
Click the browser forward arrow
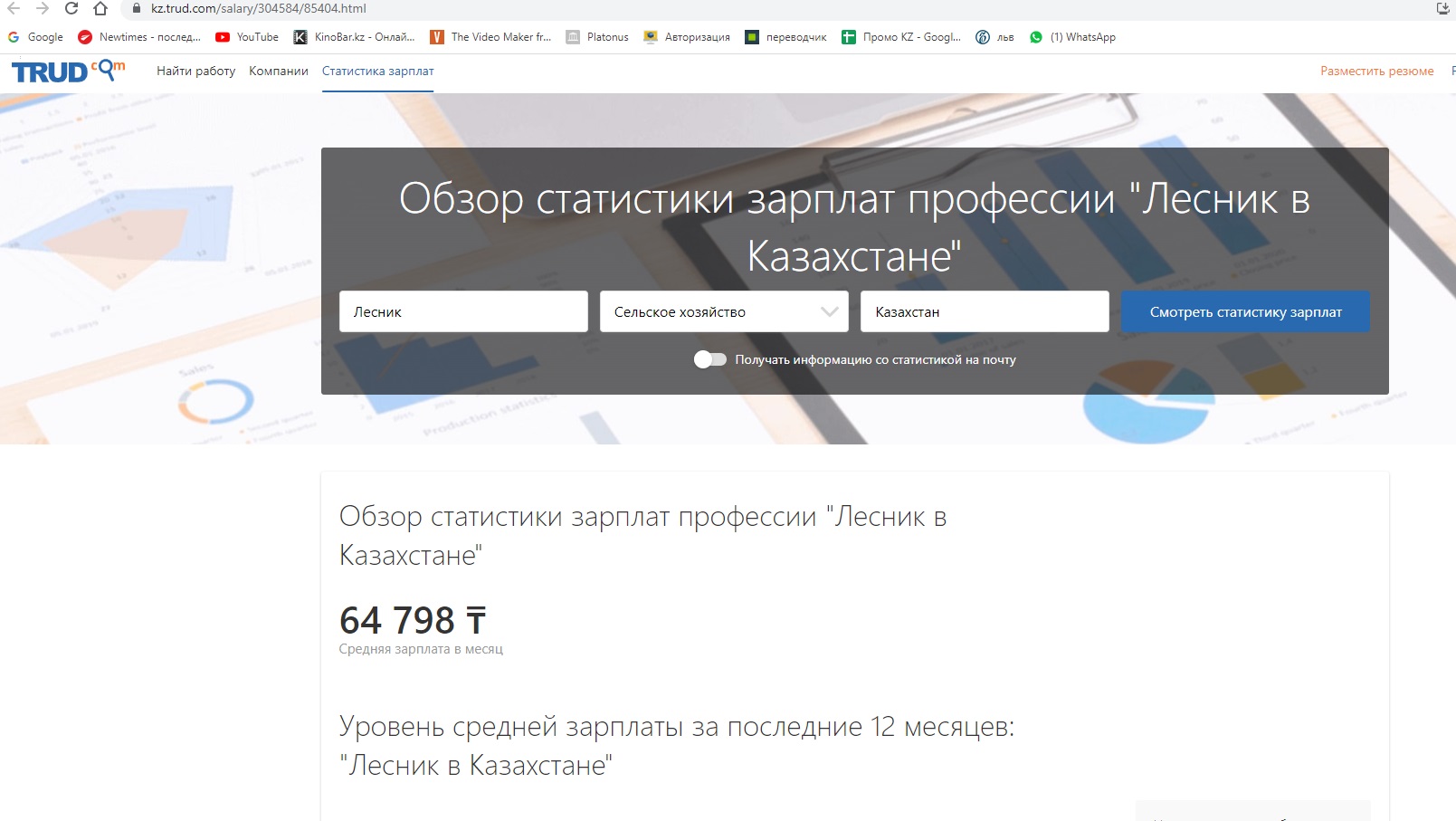[x=43, y=8]
